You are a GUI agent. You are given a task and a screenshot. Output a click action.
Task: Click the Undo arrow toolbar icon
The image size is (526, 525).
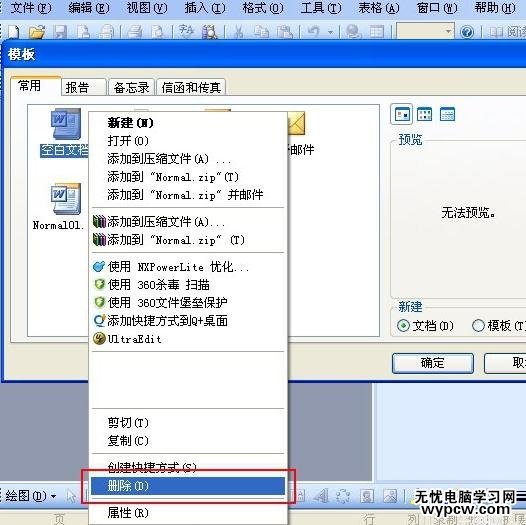coord(314,32)
